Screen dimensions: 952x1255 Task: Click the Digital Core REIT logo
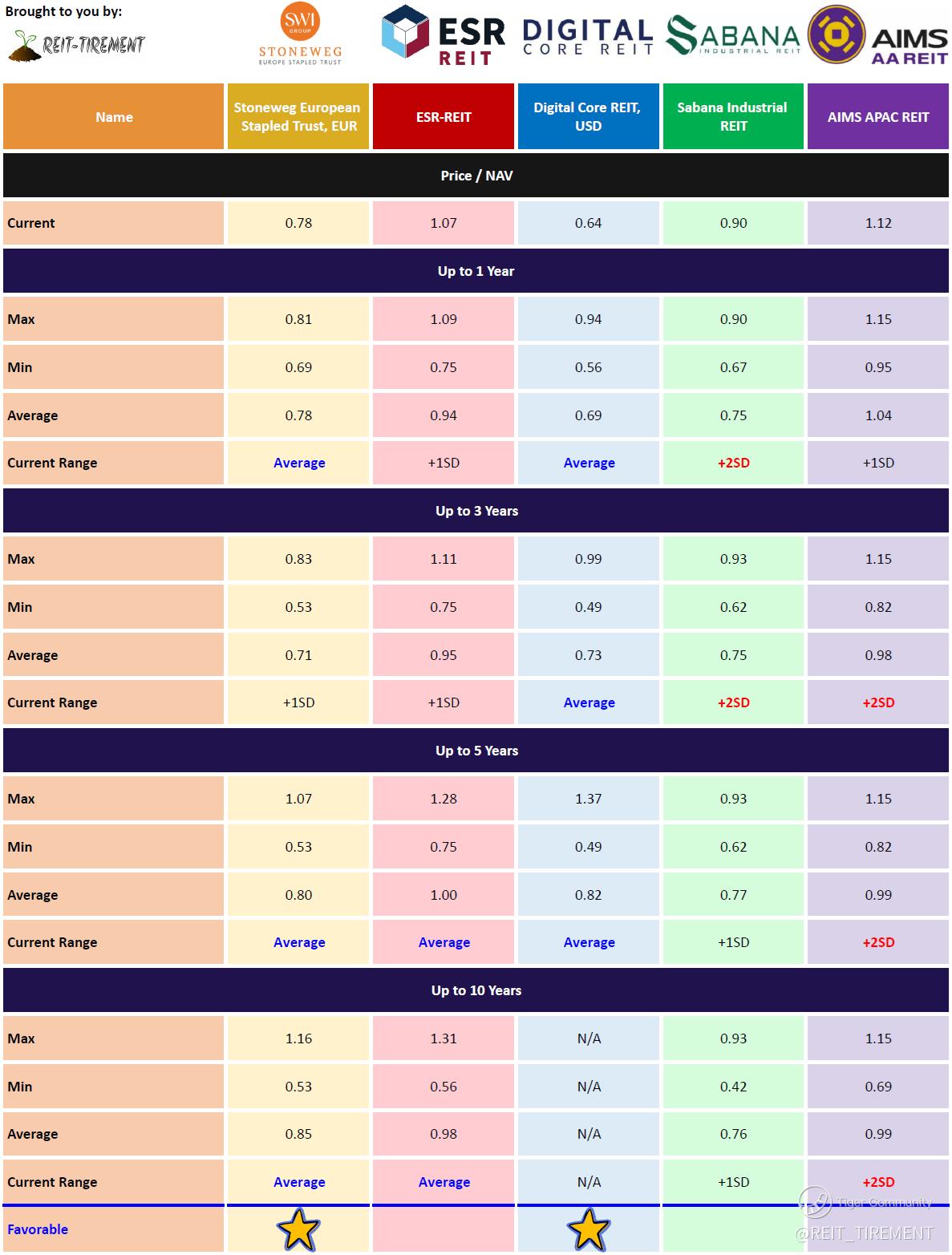tap(588, 38)
